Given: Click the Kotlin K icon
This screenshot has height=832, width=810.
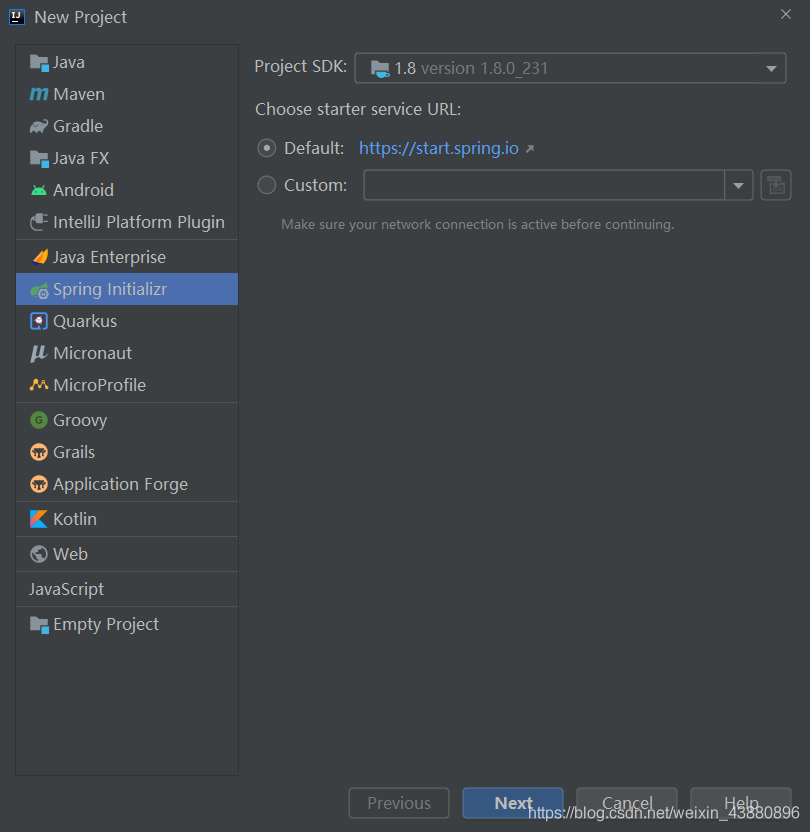Looking at the screenshot, I should (x=39, y=519).
